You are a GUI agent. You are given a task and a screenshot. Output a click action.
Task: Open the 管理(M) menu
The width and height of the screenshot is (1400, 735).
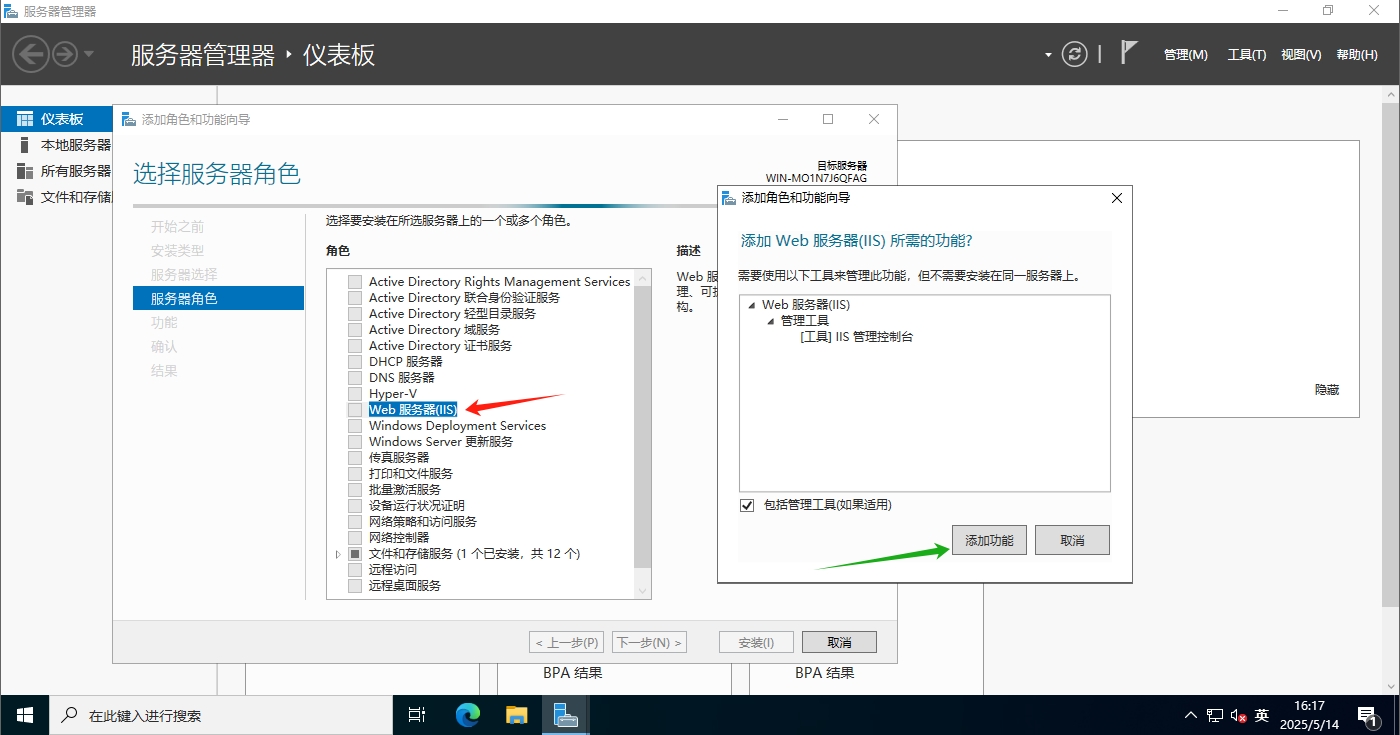[x=1186, y=55]
